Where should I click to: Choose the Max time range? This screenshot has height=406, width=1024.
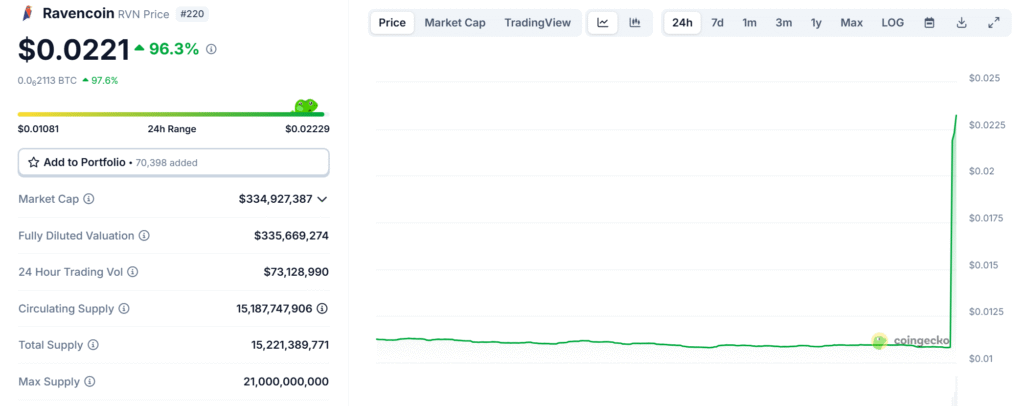(851, 23)
